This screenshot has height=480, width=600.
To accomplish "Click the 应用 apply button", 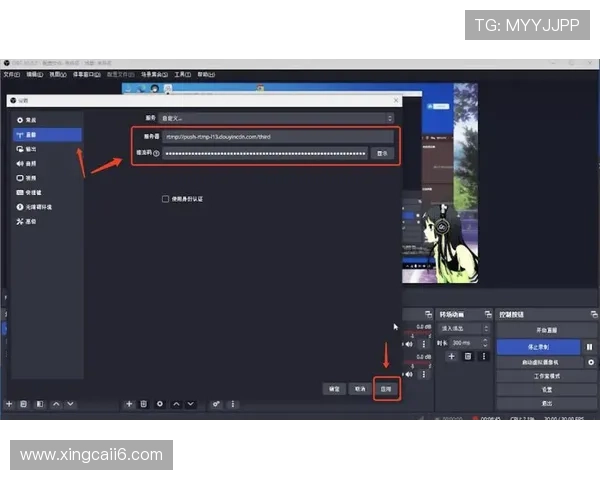I will (x=386, y=388).
